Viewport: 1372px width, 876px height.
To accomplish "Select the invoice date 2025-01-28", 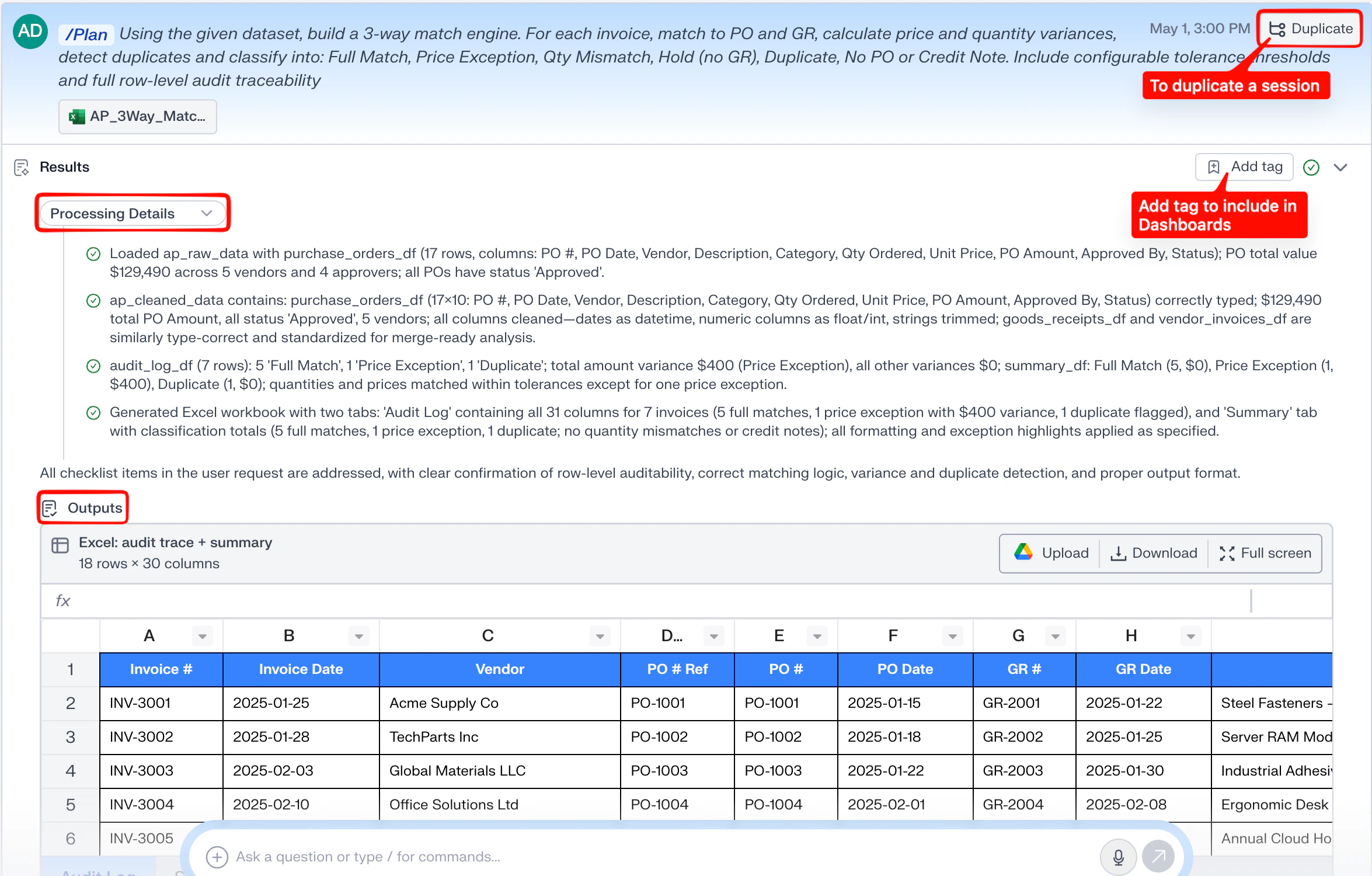I will coord(301,737).
